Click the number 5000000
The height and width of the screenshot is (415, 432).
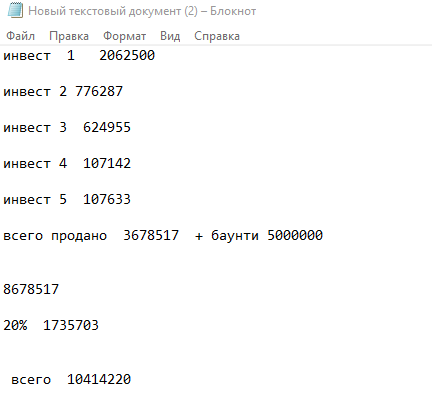click(x=295, y=235)
